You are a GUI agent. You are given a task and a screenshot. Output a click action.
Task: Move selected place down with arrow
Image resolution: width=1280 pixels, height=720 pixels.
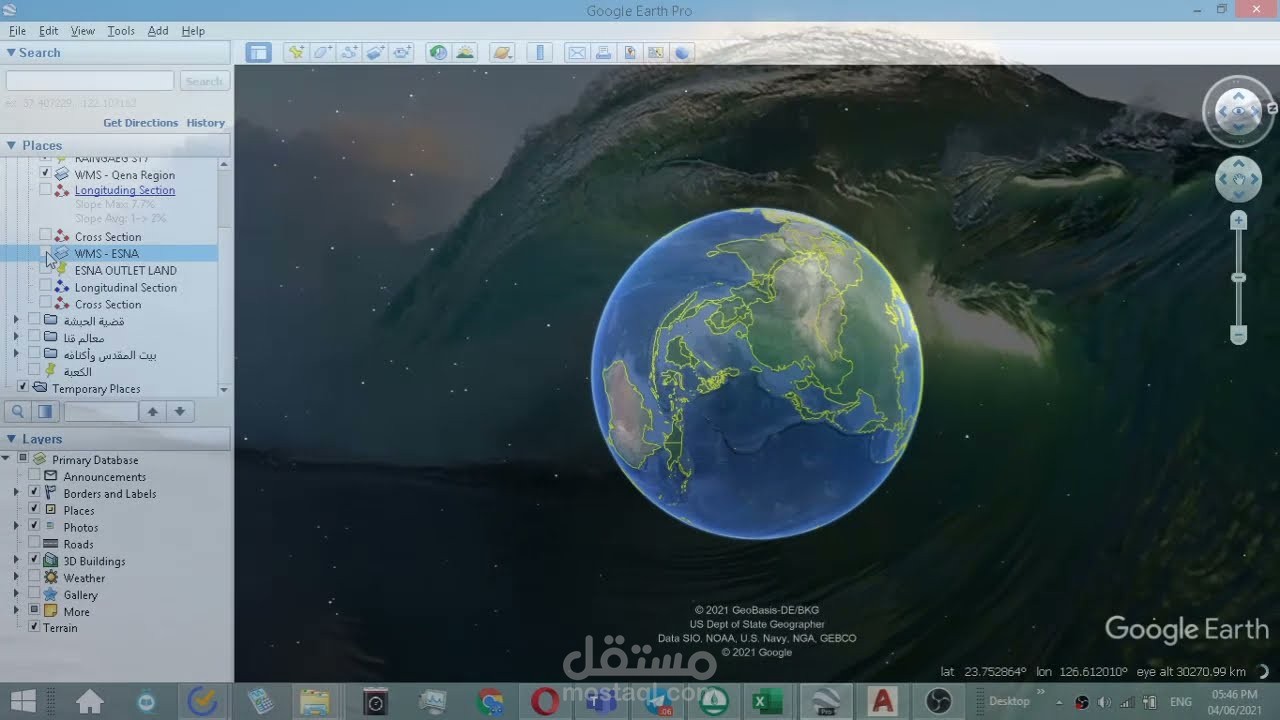pos(180,411)
